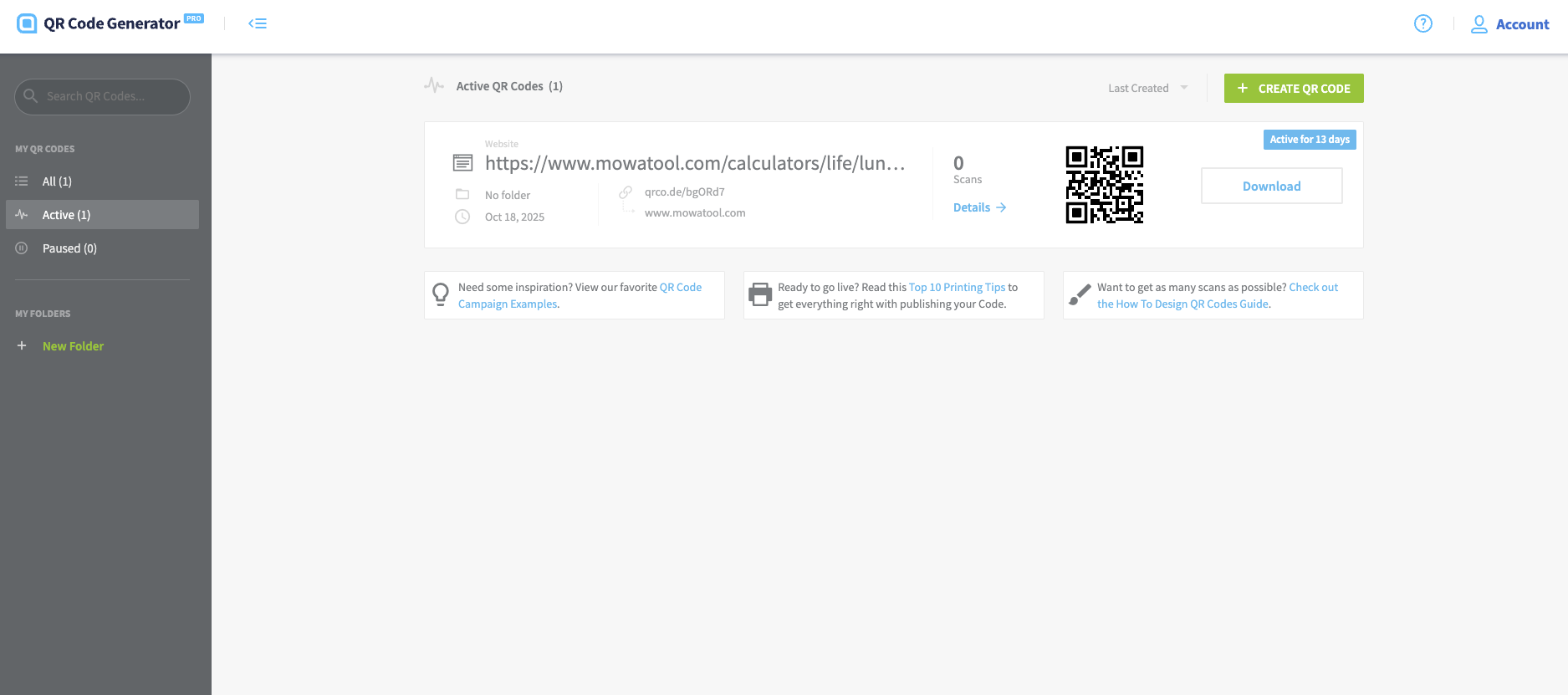Select All (1) in sidebar
The image size is (1568, 695).
tap(102, 181)
